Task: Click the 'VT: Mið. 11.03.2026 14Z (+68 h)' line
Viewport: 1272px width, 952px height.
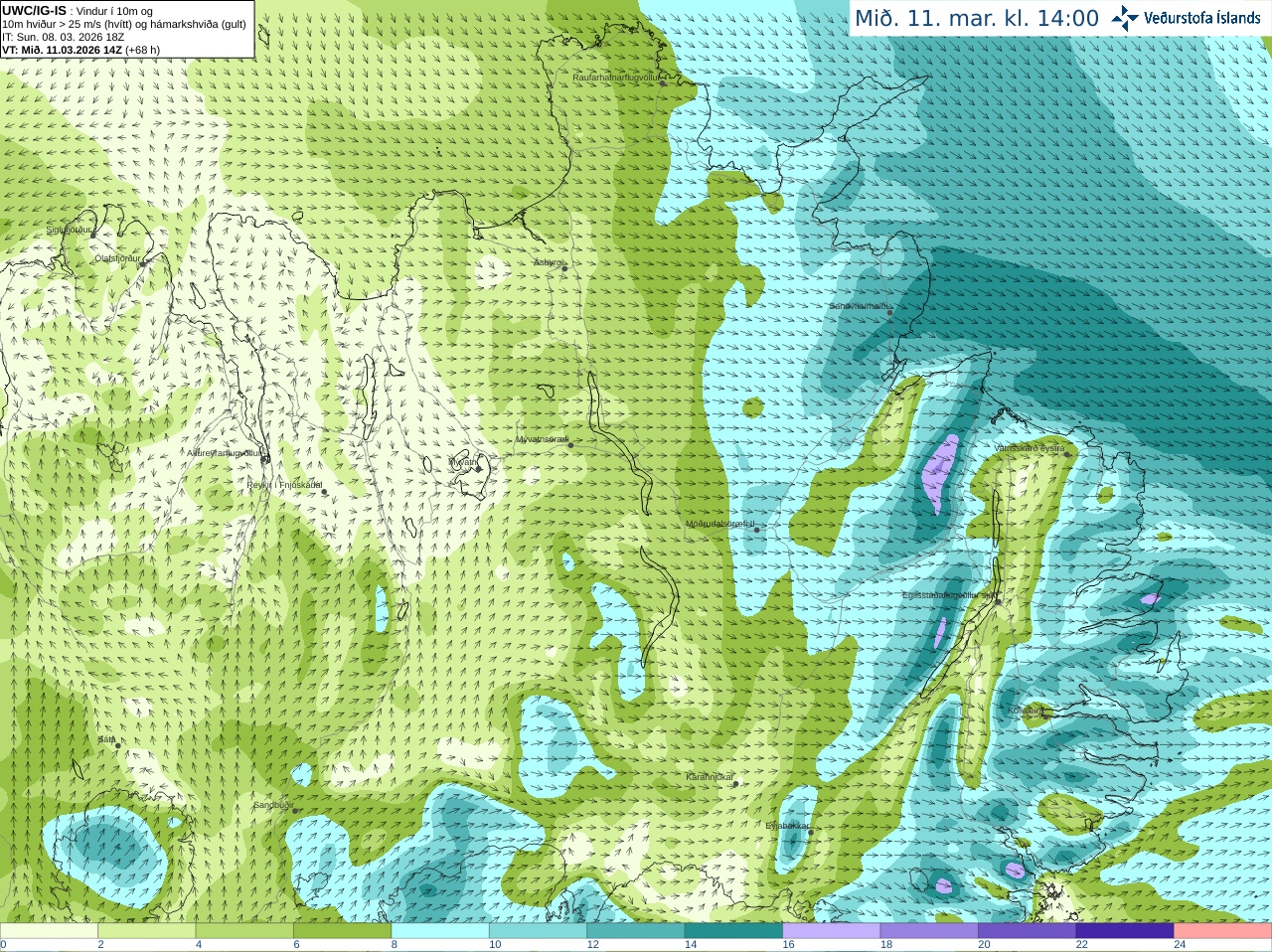Action: pyautogui.click(x=81, y=50)
